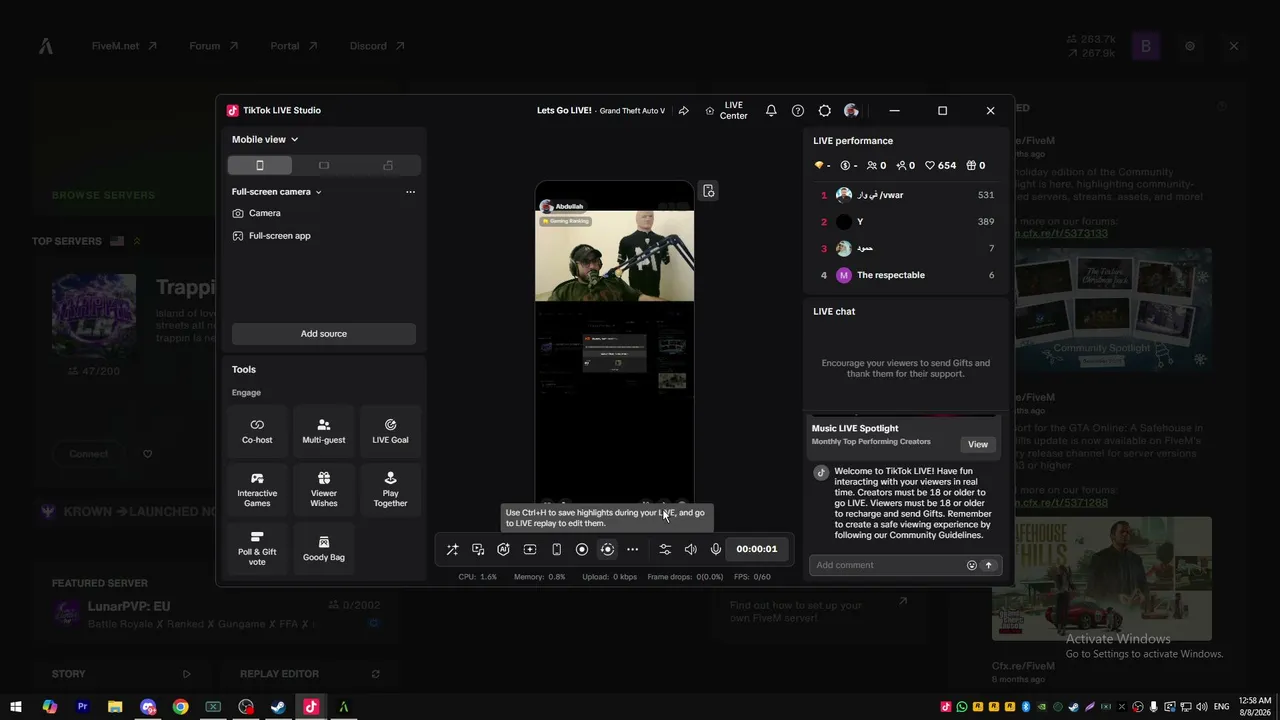The height and width of the screenshot is (720, 1280).
Task: Open the Multi-guest tool
Action: 324,431
